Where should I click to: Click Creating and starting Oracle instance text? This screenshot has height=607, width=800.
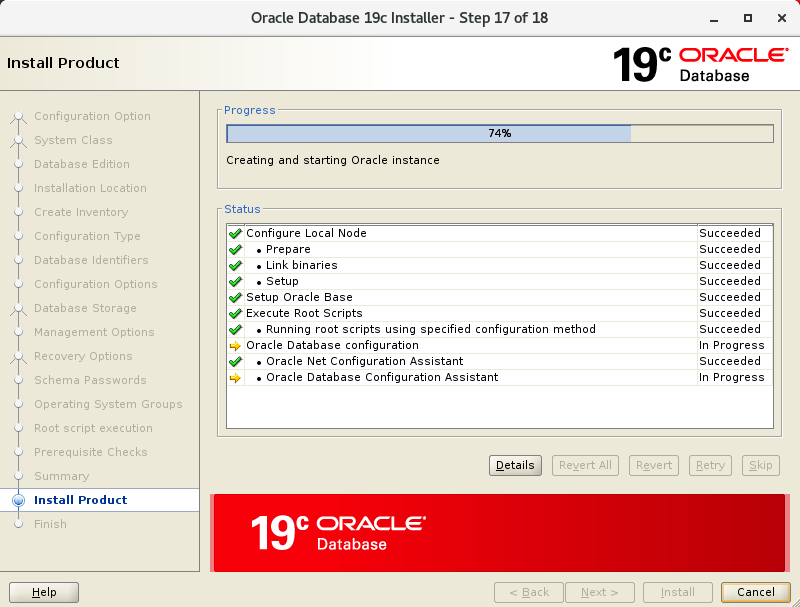(x=333, y=160)
